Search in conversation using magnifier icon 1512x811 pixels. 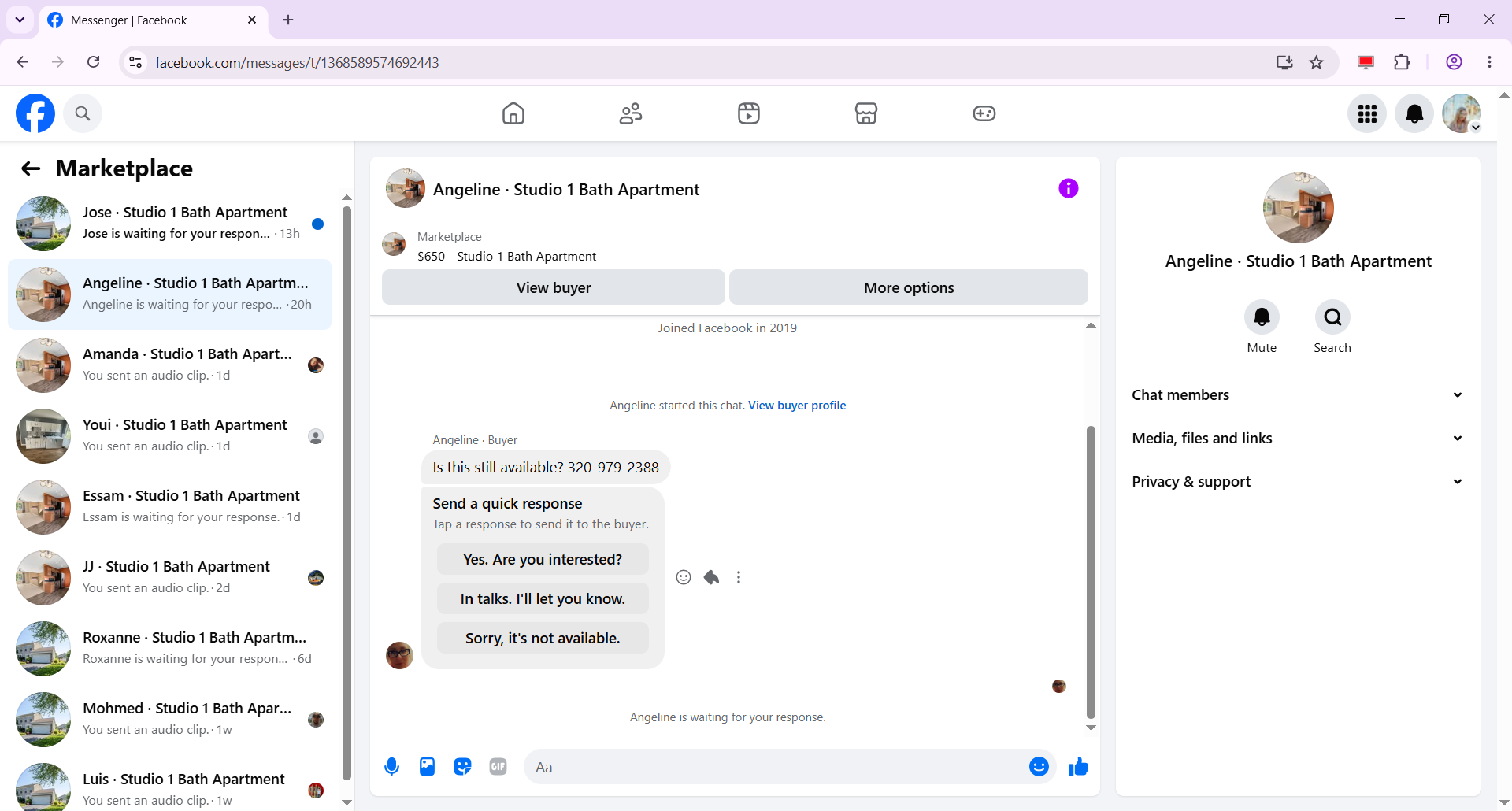point(1332,317)
